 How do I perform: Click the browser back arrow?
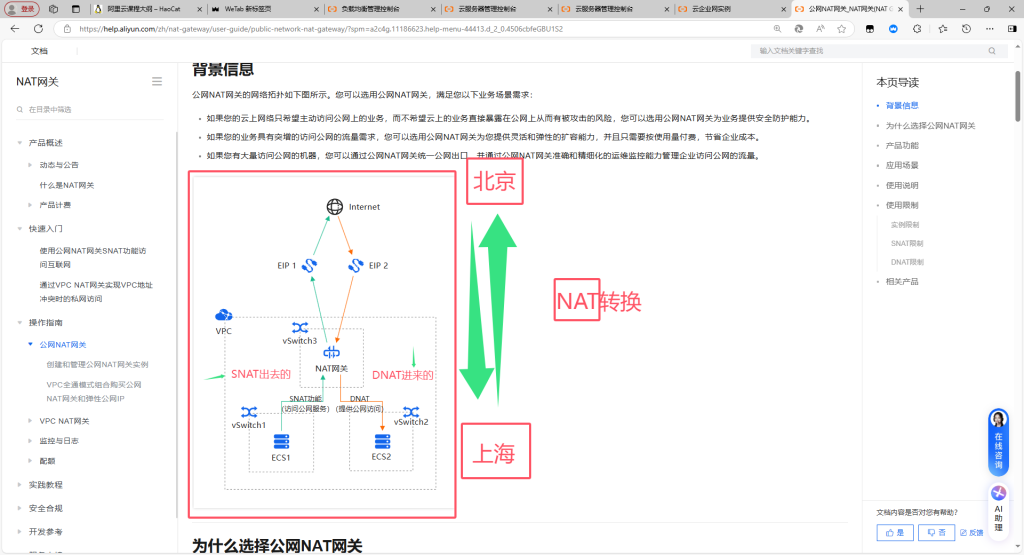(14, 29)
